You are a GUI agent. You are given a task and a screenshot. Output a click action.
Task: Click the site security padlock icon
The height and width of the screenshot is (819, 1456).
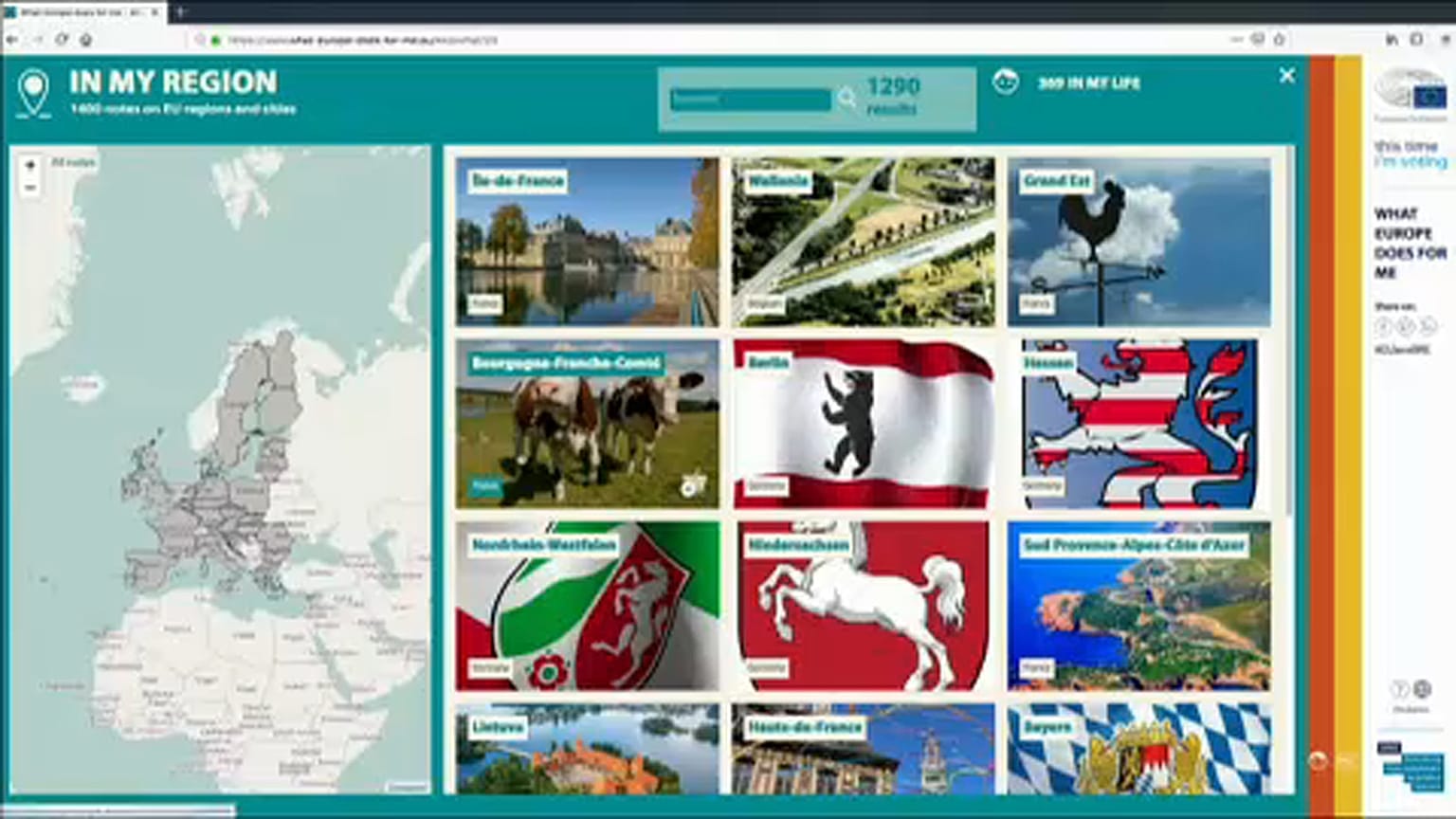pyautogui.click(x=215, y=40)
